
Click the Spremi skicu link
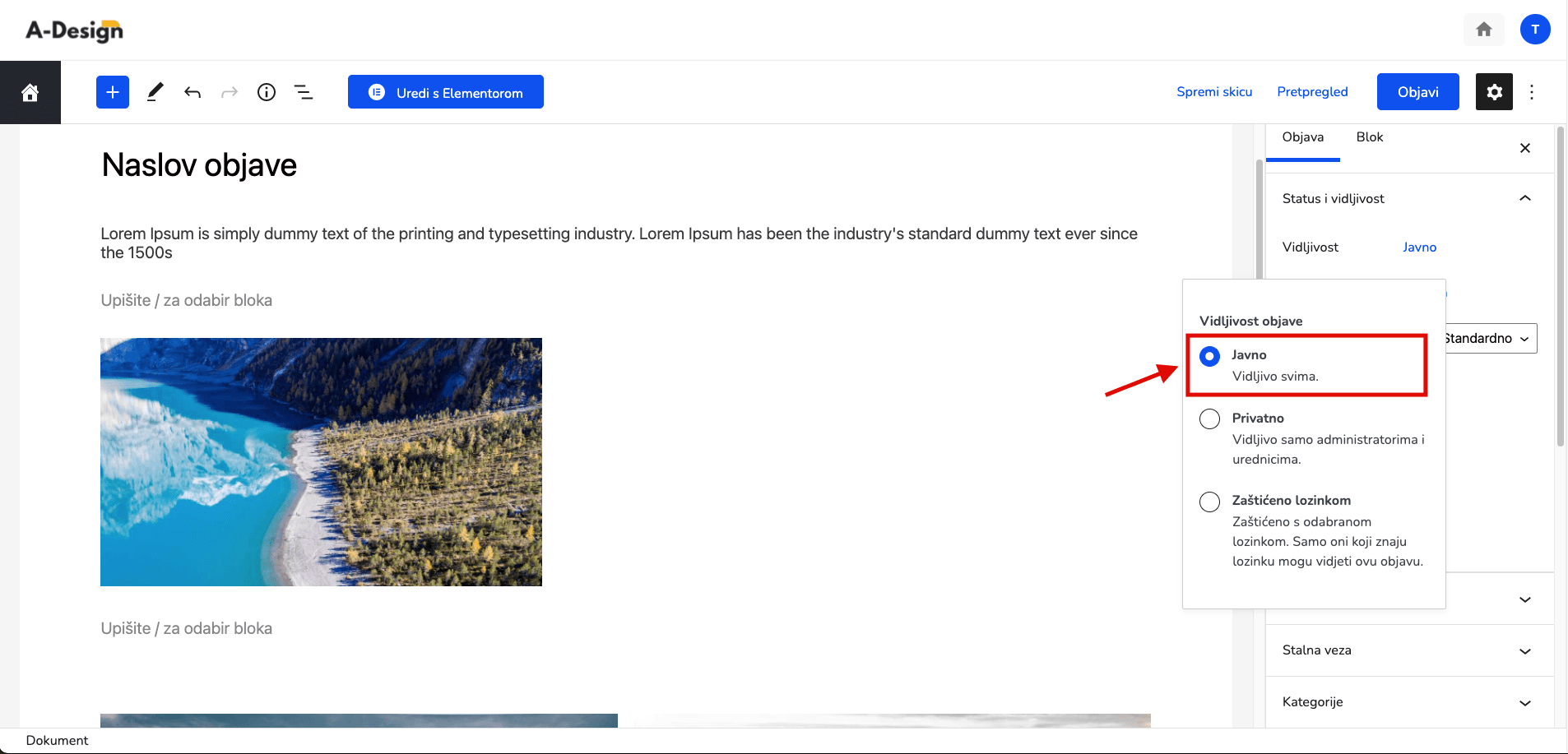1214,92
